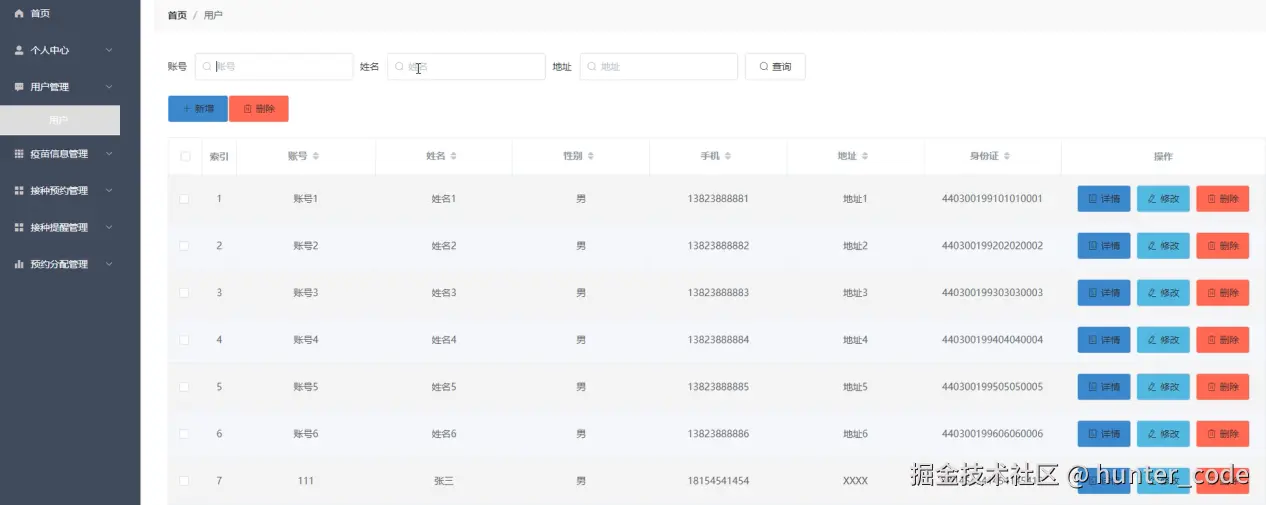Check the checkbox for row 账号2
This screenshot has height=505, width=1266.
[184, 246]
